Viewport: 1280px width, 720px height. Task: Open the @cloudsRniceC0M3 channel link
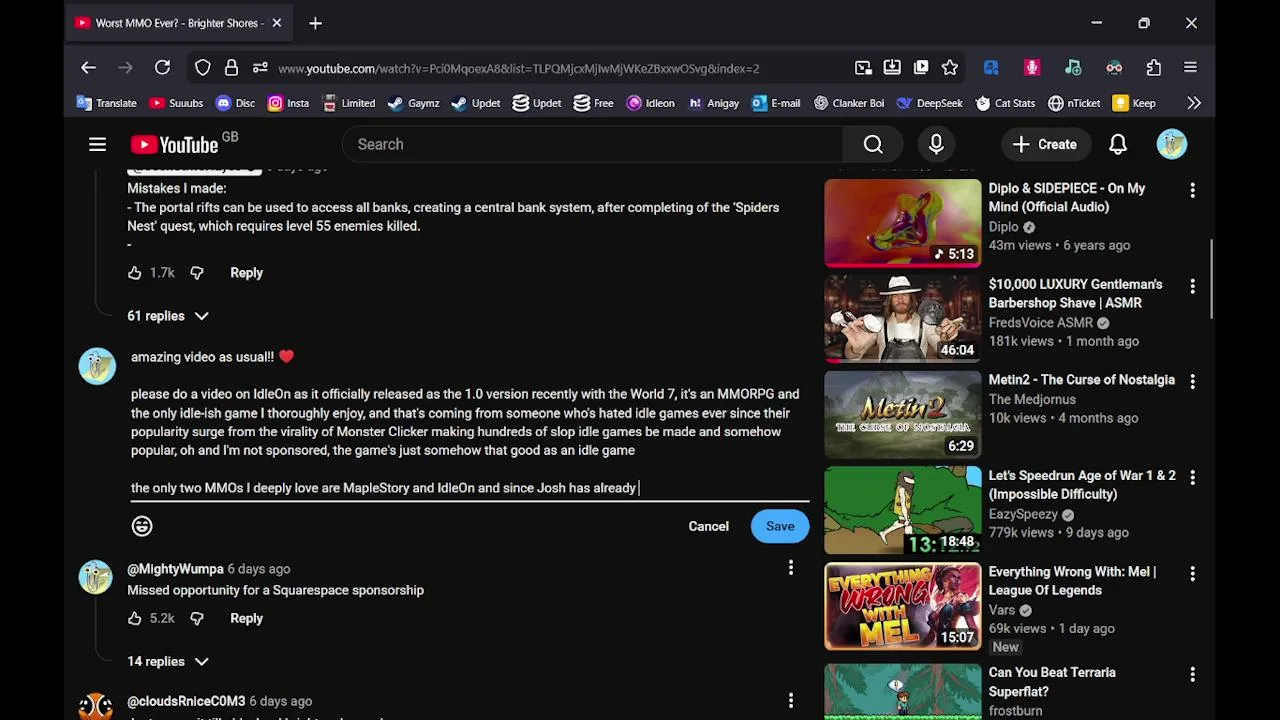pyautogui.click(x=186, y=701)
